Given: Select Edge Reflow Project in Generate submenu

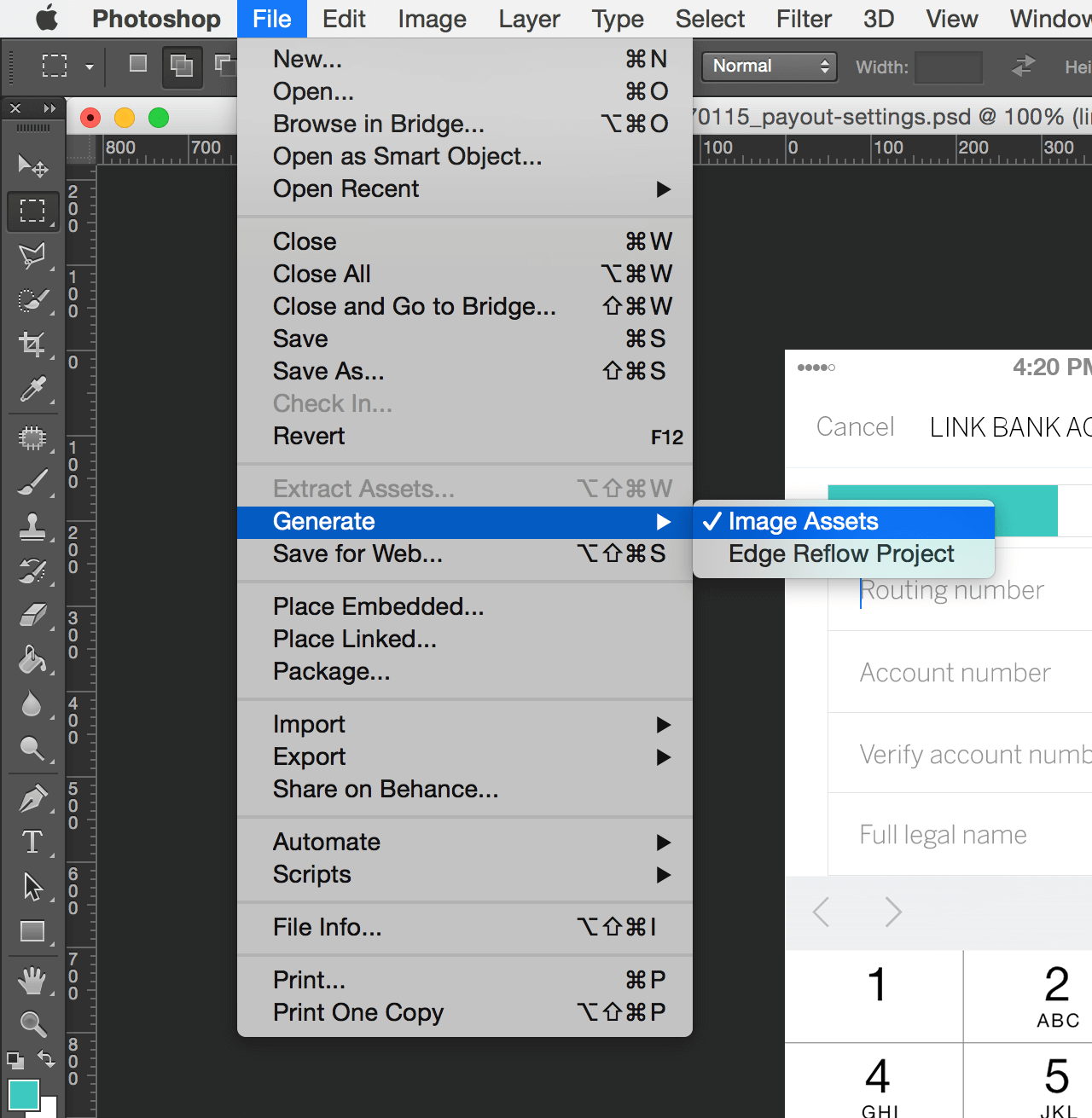Looking at the screenshot, I should [x=844, y=553].
